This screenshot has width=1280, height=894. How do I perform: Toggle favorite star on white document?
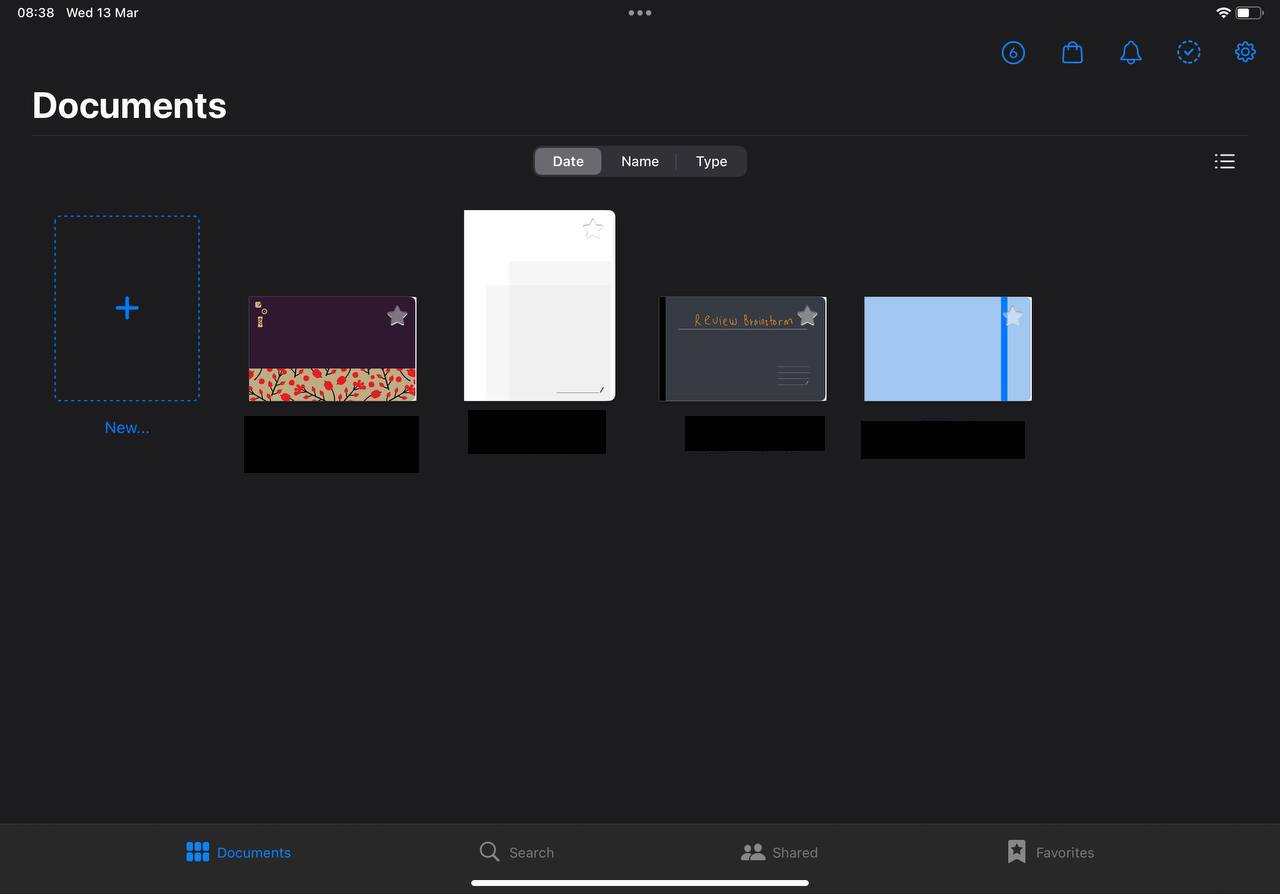point(593,229)
